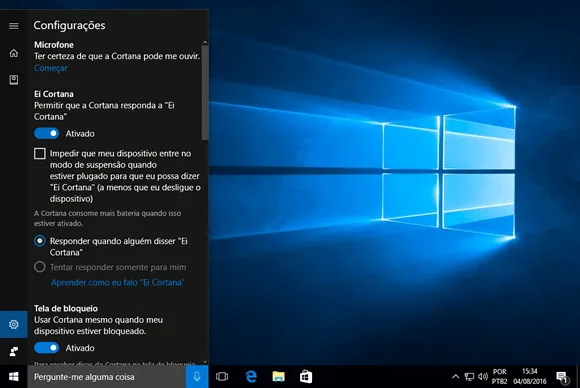Click the settings scrollbar up arrow
Image resolution: width=580 pixels, height=388 pixels.
[205, 43]
